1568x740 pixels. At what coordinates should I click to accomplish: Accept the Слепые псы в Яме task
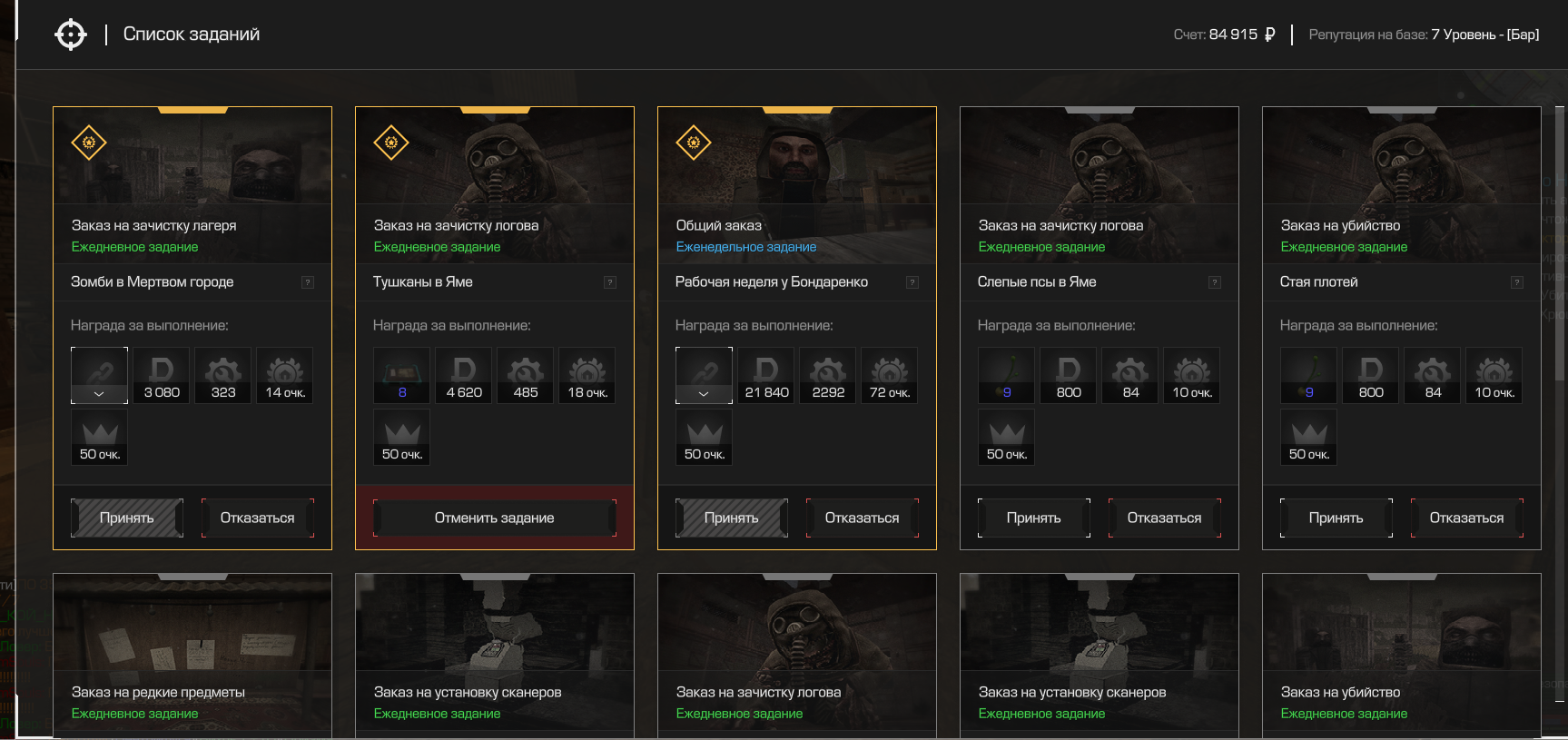tap(1033, 518)
